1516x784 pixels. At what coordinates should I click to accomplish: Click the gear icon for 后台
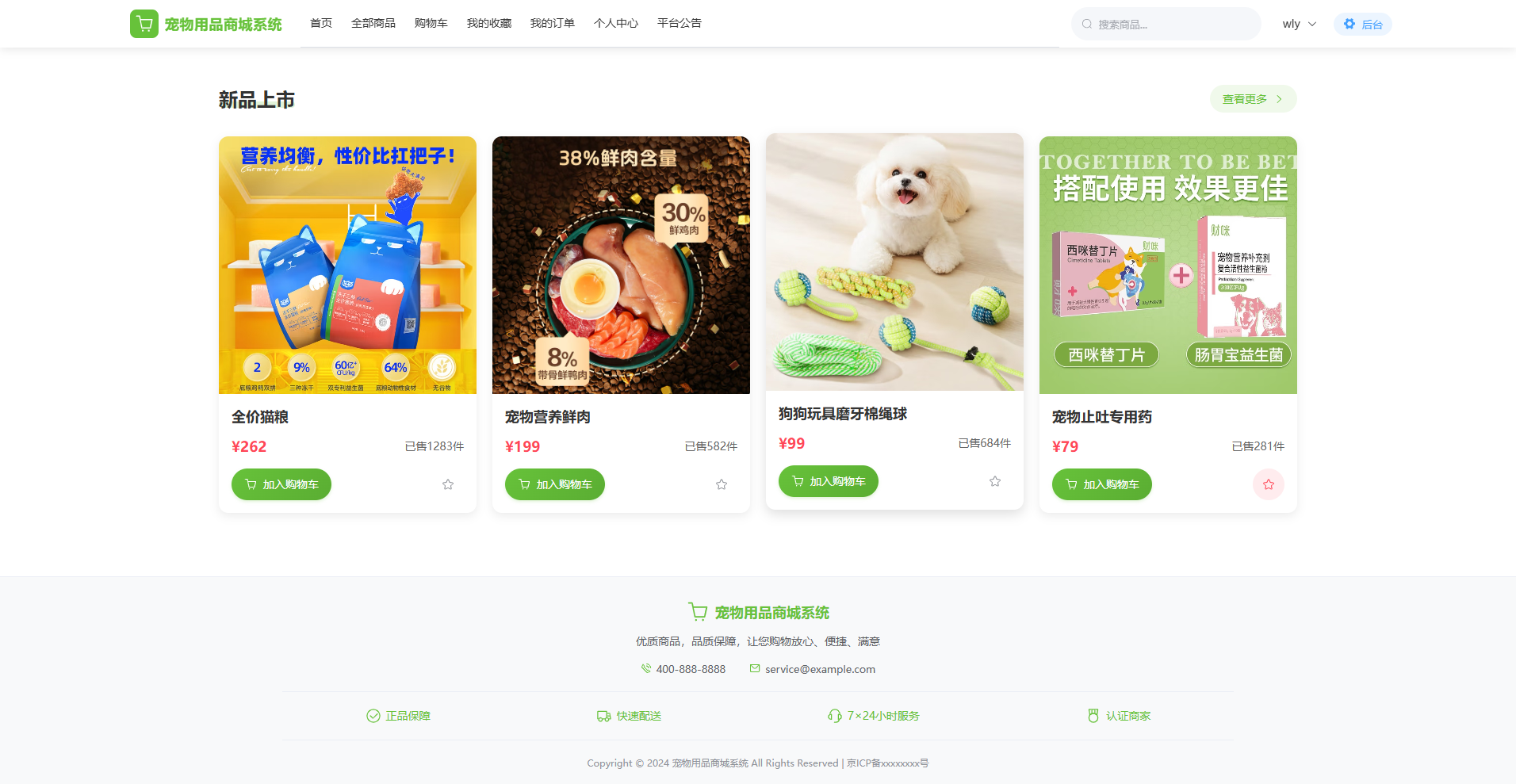click(1349, 24)
